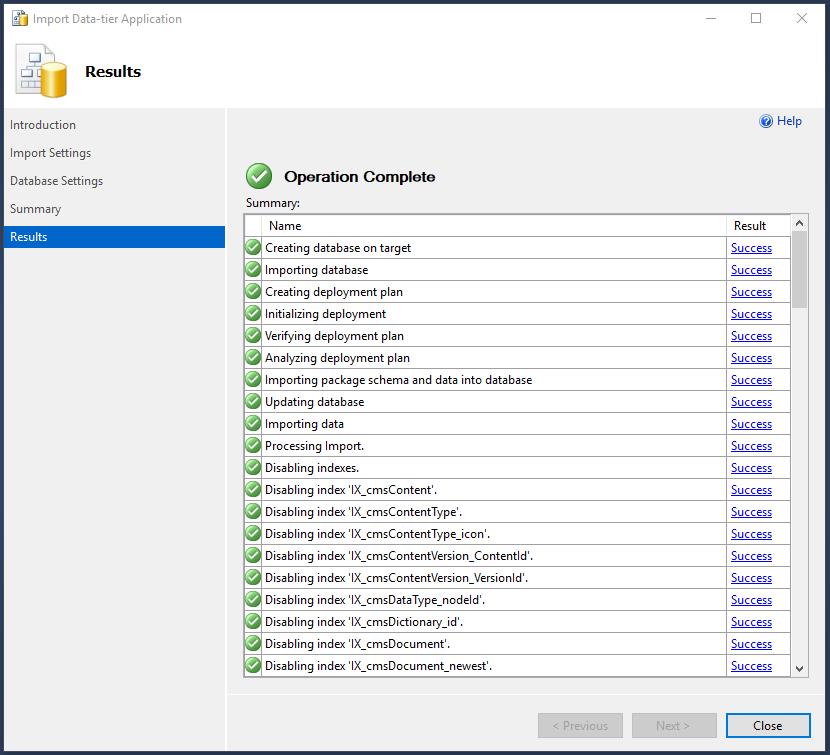This screenshot has width=830, height=755.
Task: Click the green check next to "Importing database"
Action: pos(252,270)
